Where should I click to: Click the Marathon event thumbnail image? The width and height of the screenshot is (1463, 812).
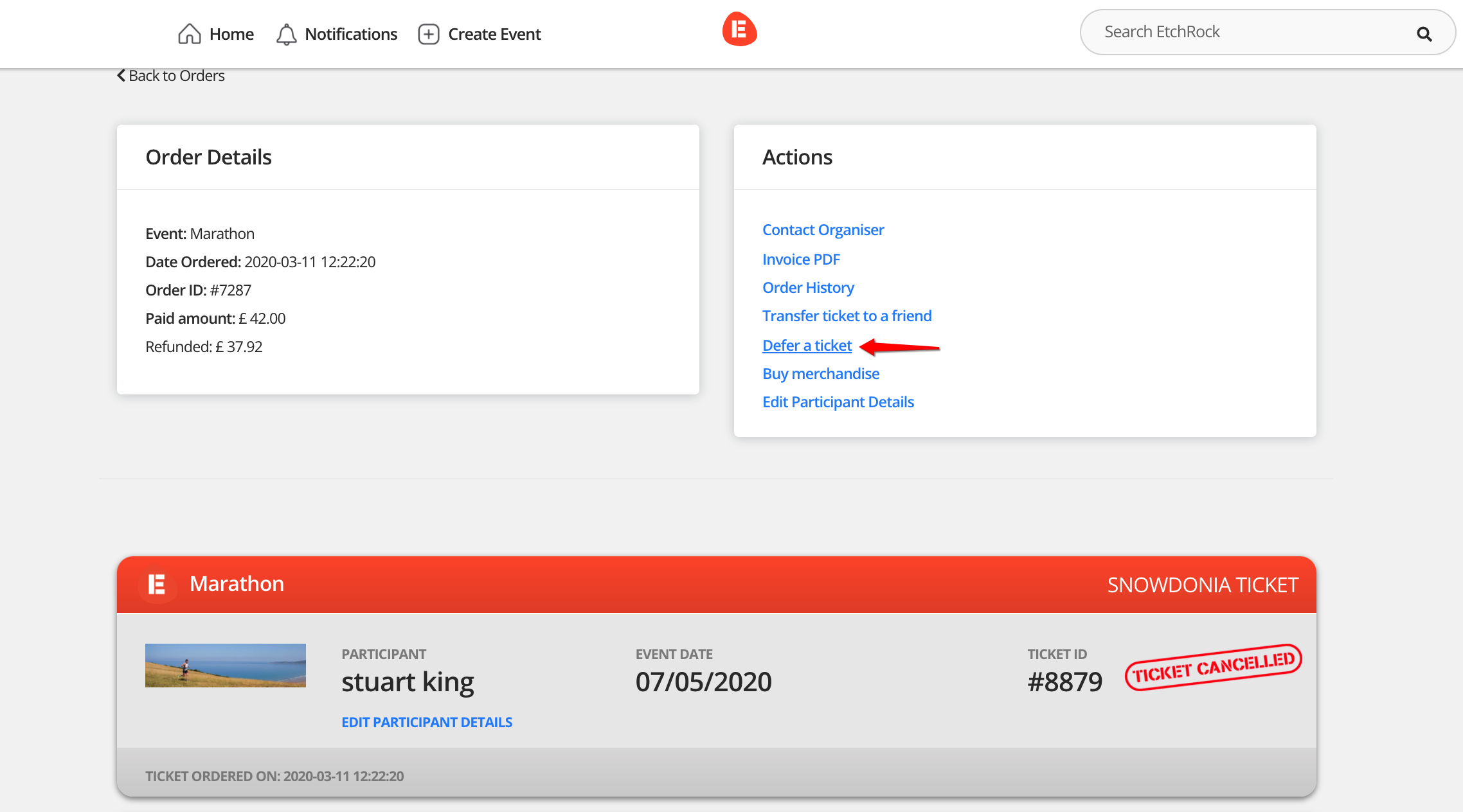point(225,666)
